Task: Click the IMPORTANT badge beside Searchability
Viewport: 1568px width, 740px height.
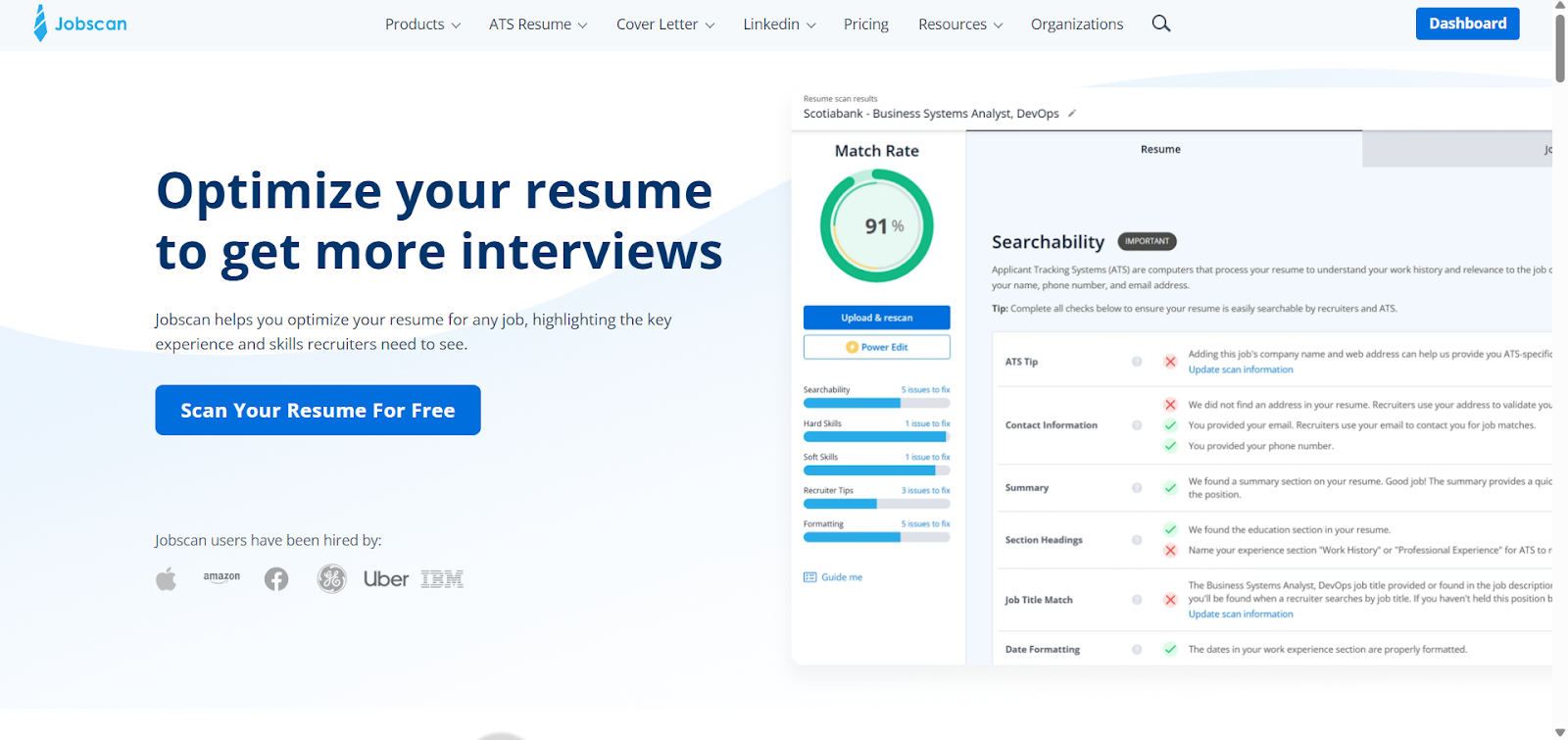Action: click(1148, 241)
